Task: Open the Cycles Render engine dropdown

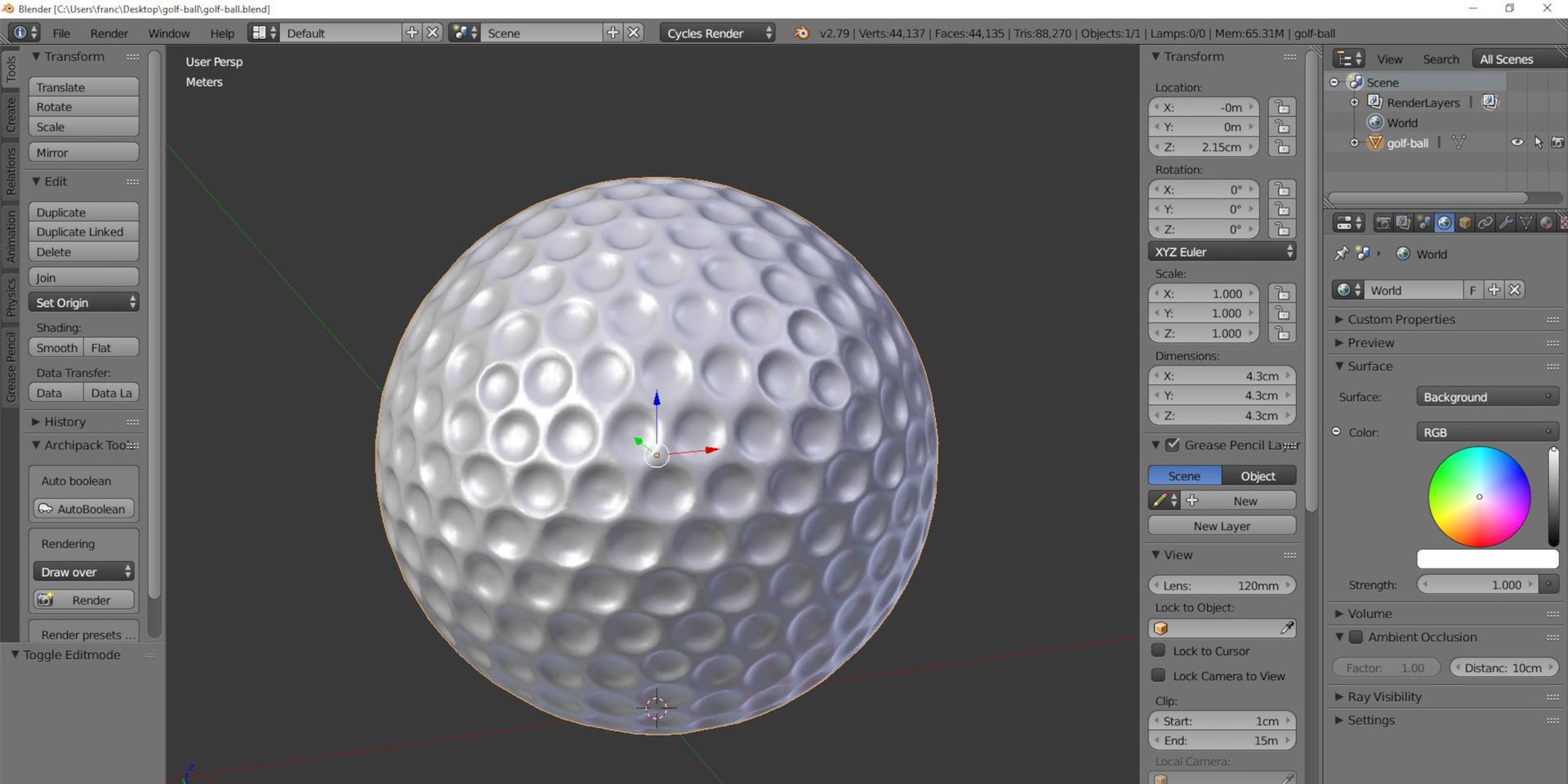Action: coord(717,33)
